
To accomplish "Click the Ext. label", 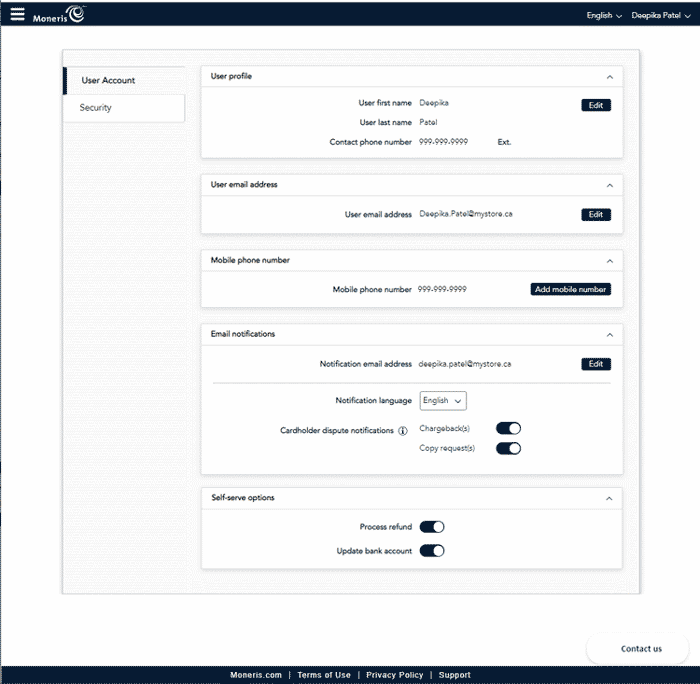I will pos(504,142).
